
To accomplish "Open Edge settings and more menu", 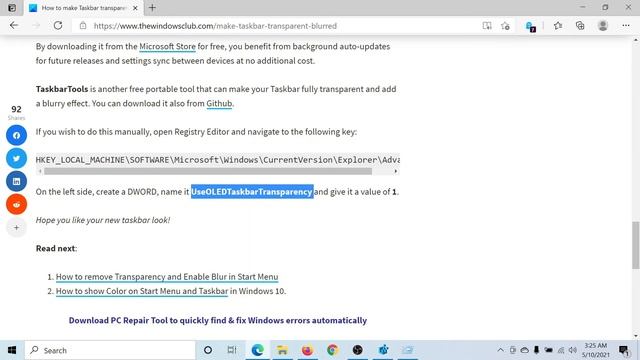I will (x=626, y=26).
